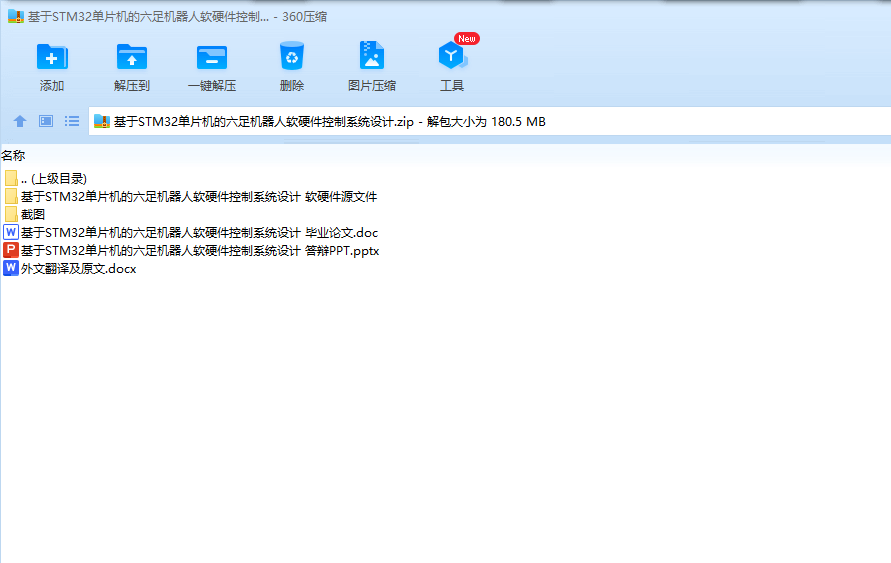The image size is (891, 563).
Task: Select the 外文翻译及原文.docx file
Action: (70, 268)
